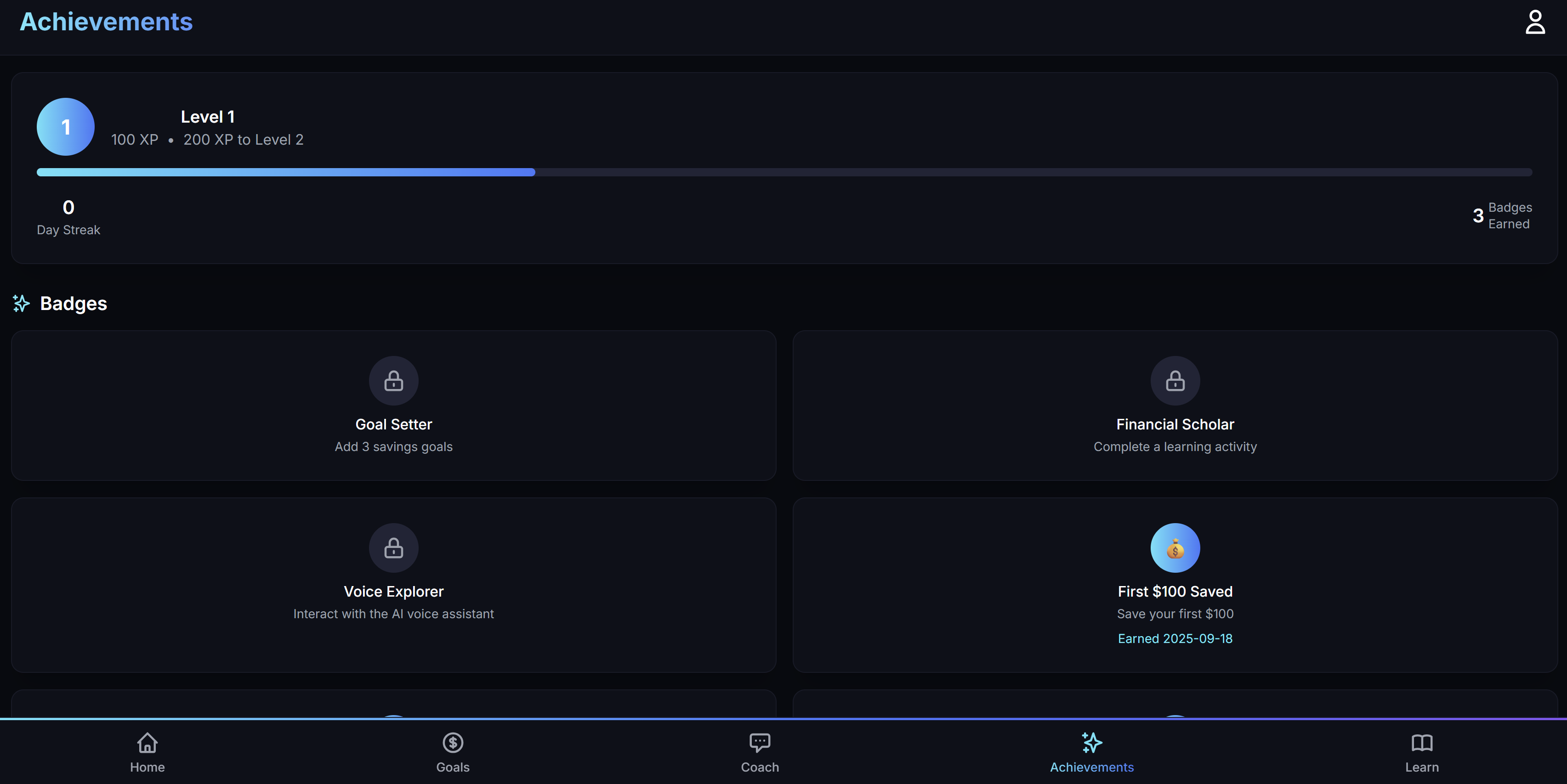Image resolution: width=1567 pixels, height=784 pixels.
Task: Select the Goal Setter badge card title
Action: [x=393, y=424]
